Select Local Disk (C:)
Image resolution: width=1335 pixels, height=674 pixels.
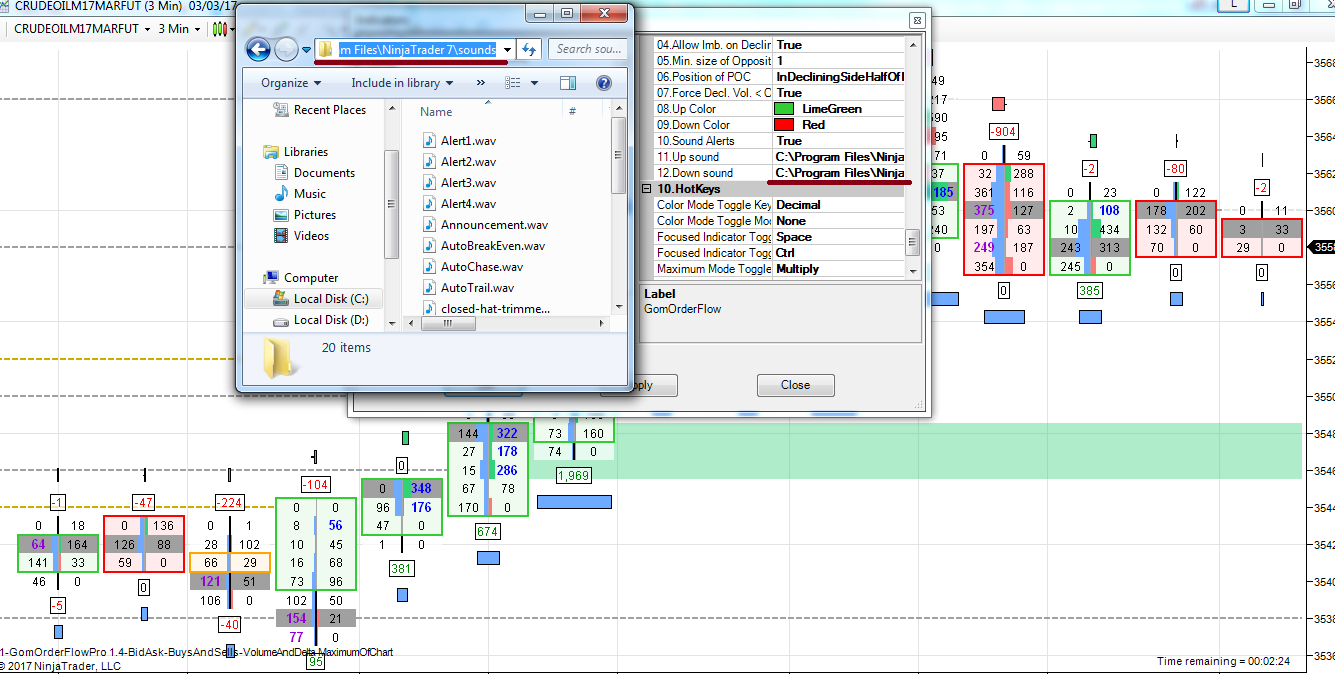click(x=320, y=299)
